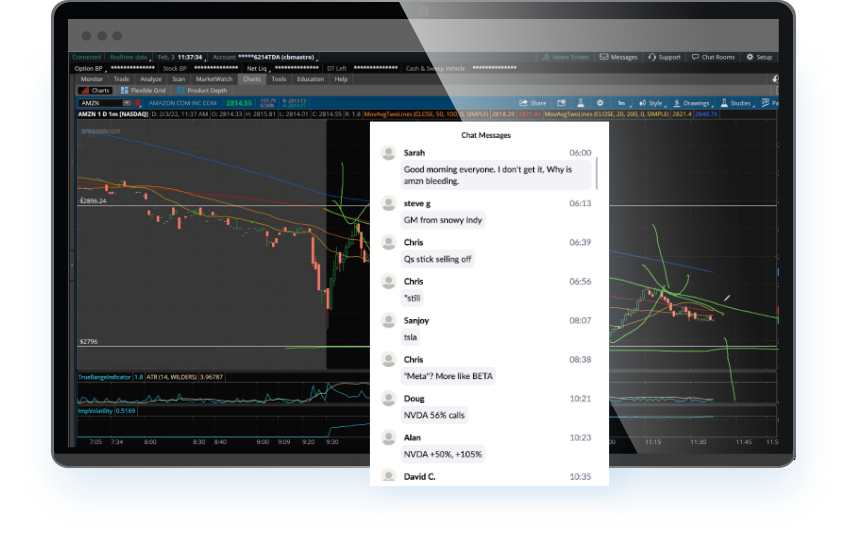Click the Share chart button
The image size is (856, 549).
pyautogui.click(x=532, y=103)
